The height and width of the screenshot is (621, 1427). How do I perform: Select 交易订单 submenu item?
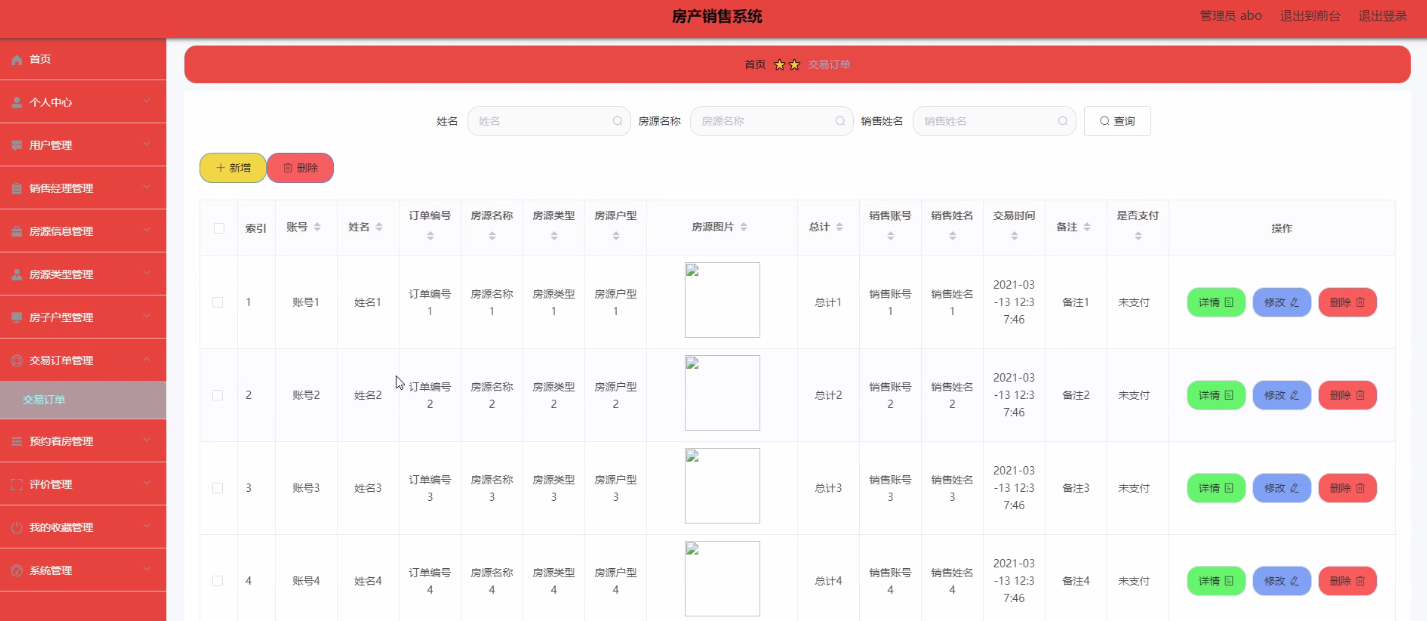pyautogui.click(x=83, y=400)
